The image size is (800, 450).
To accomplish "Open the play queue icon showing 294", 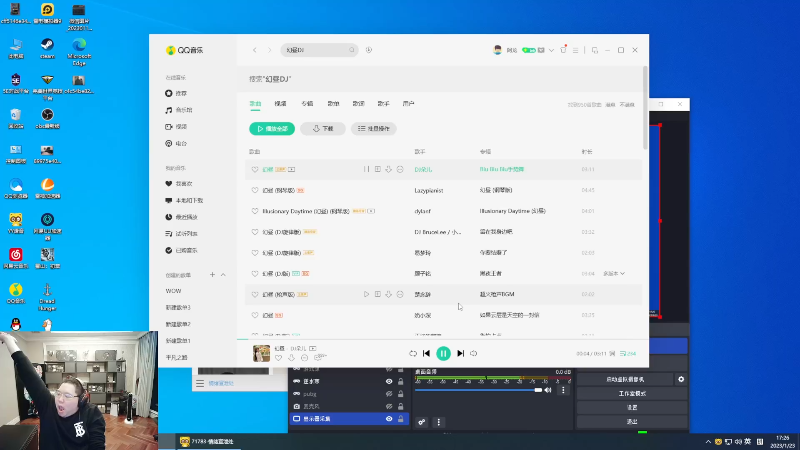I will tap(628, 354).
